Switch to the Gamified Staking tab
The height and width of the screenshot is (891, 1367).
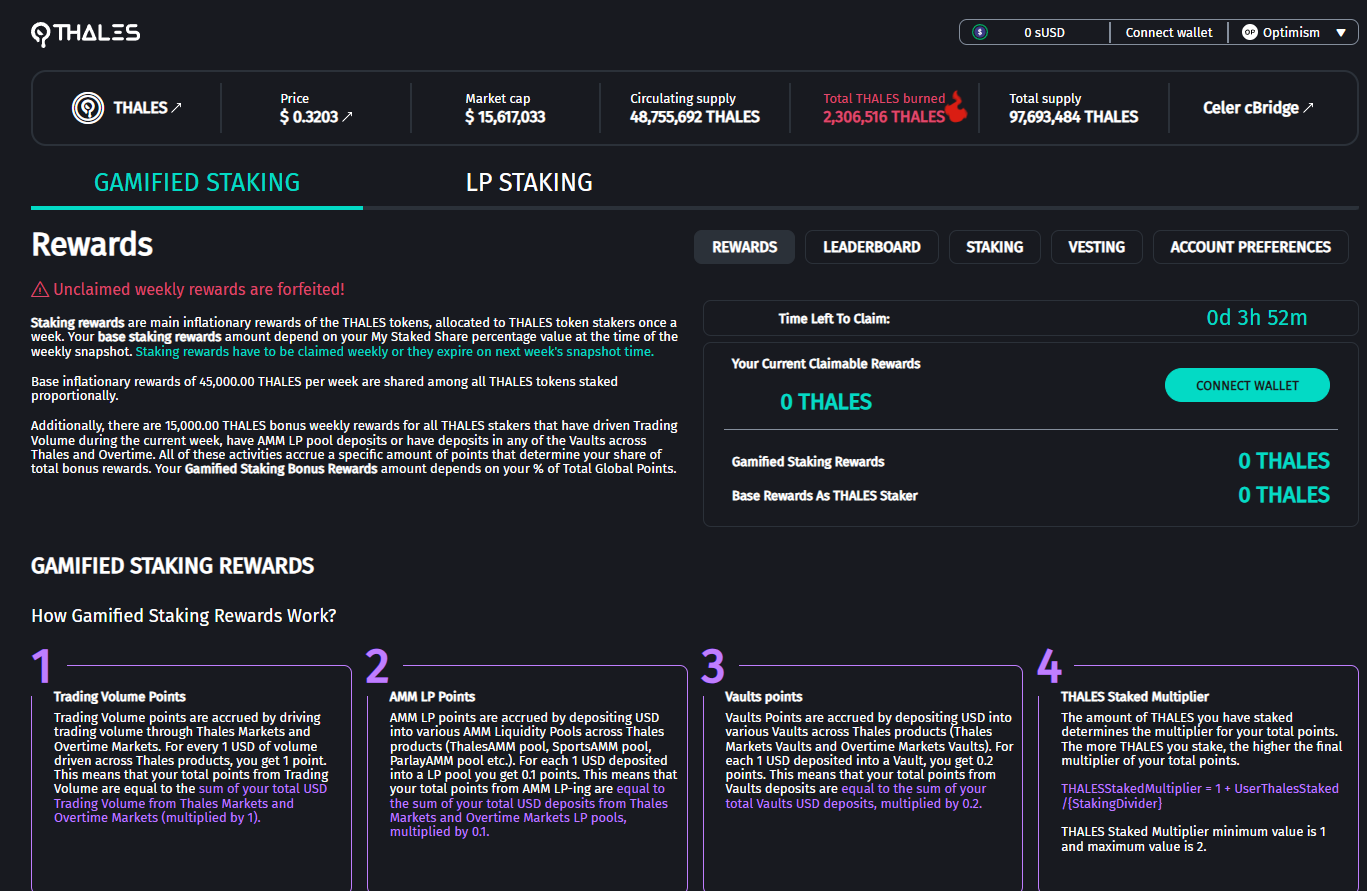(197, 182)
